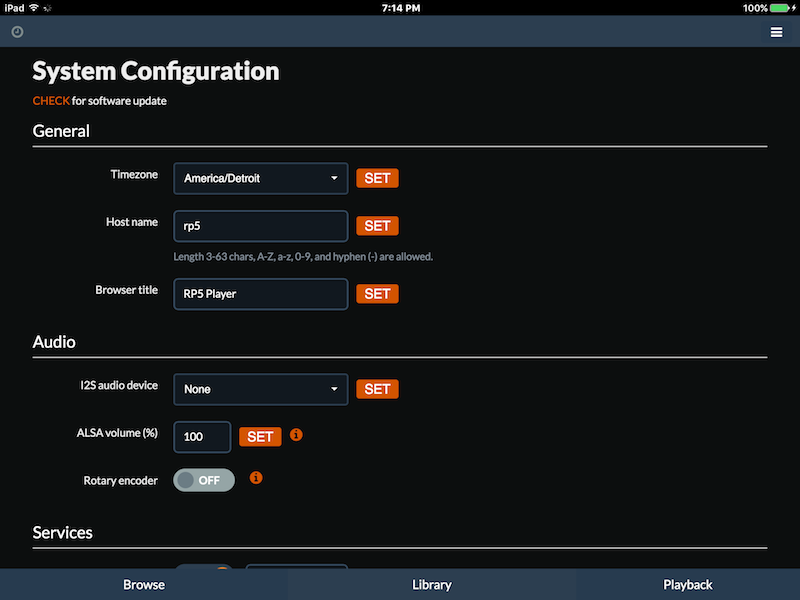The width and height of the screenshot is (800, 600).
Task: Click the Wi-Fi icon in status bar
Action: 34,8
